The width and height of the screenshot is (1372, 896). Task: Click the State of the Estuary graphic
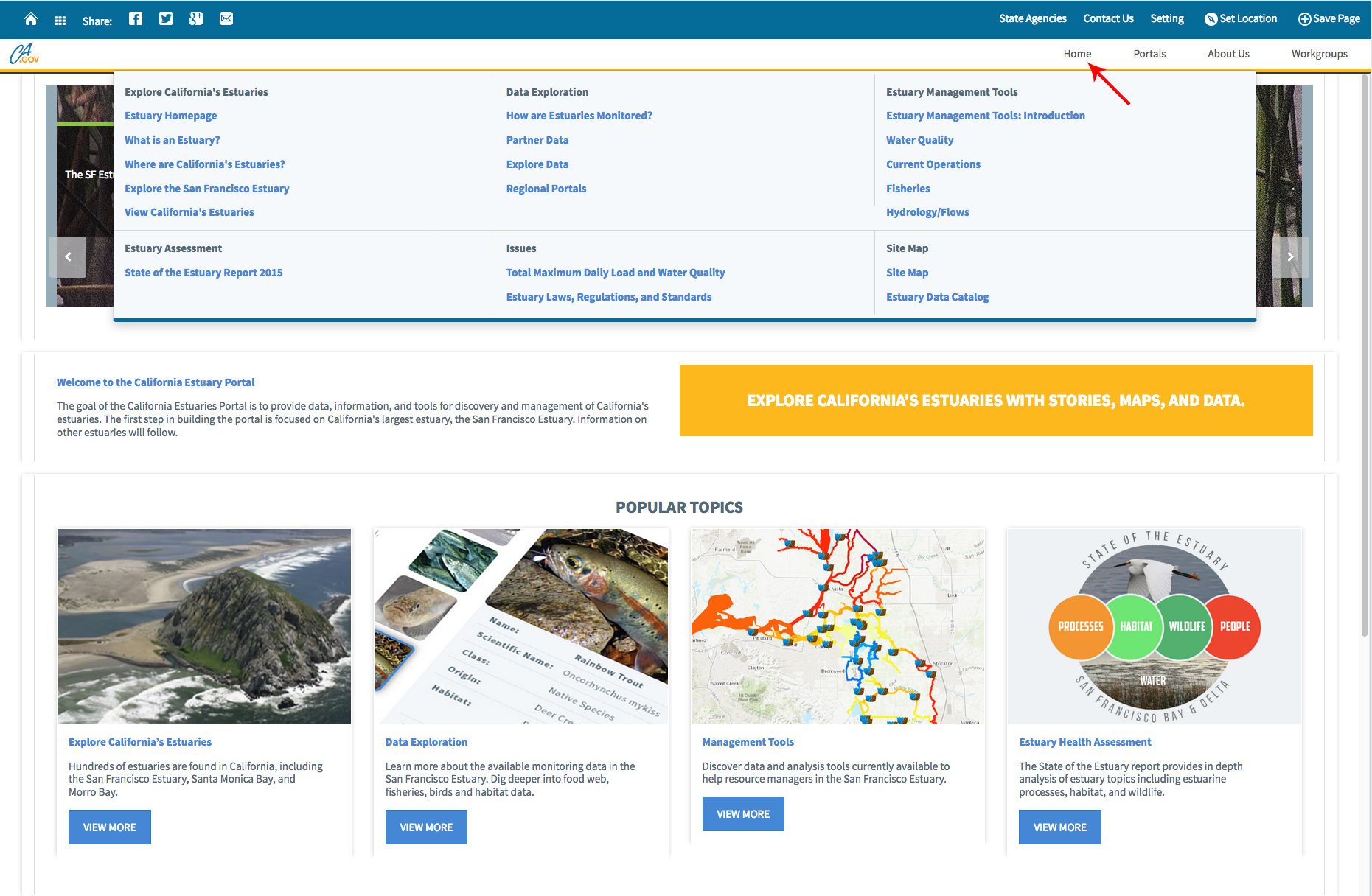coord(1155,626)
